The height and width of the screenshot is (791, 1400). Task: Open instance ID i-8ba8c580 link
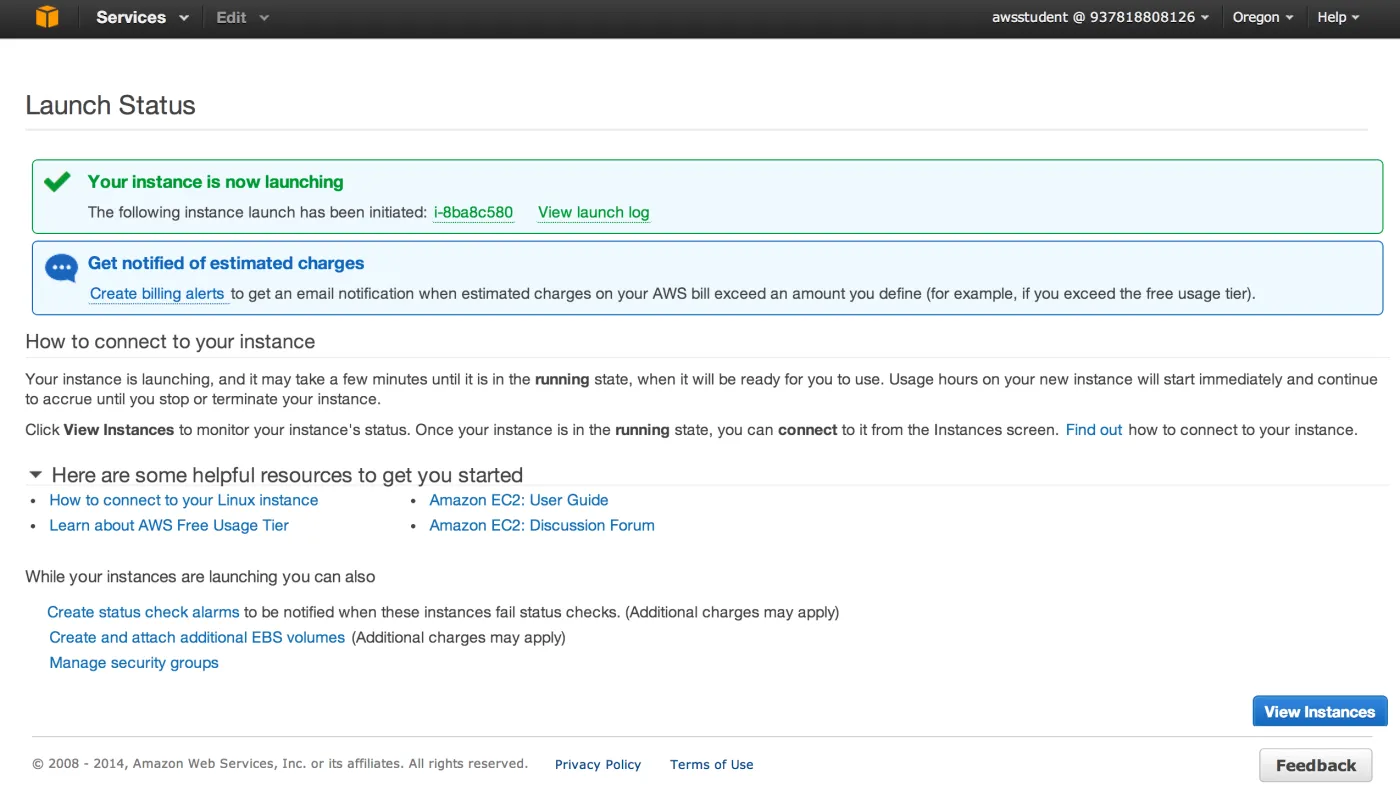pos(473,212)
